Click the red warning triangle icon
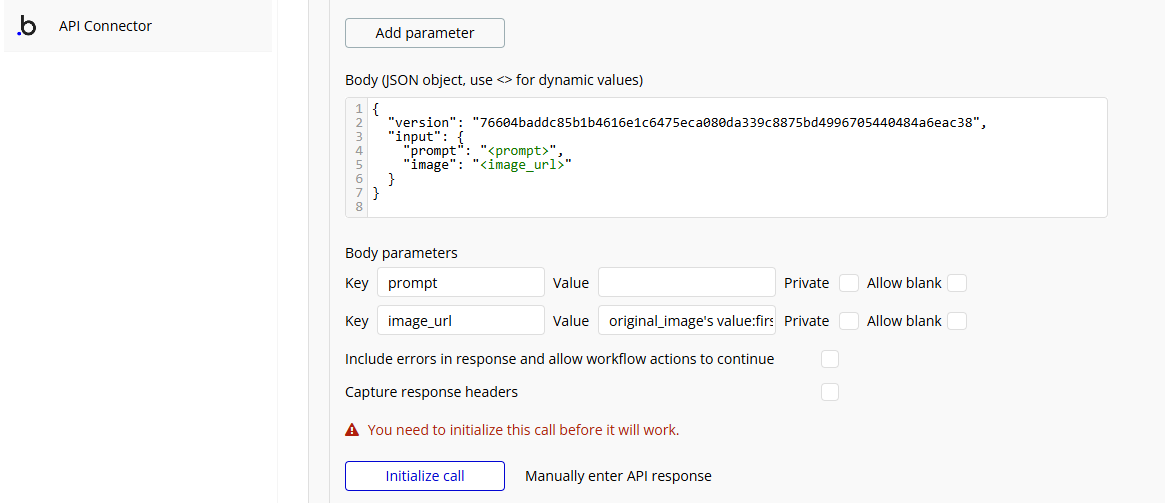The image size is (1165, 503). click(352, 430)
